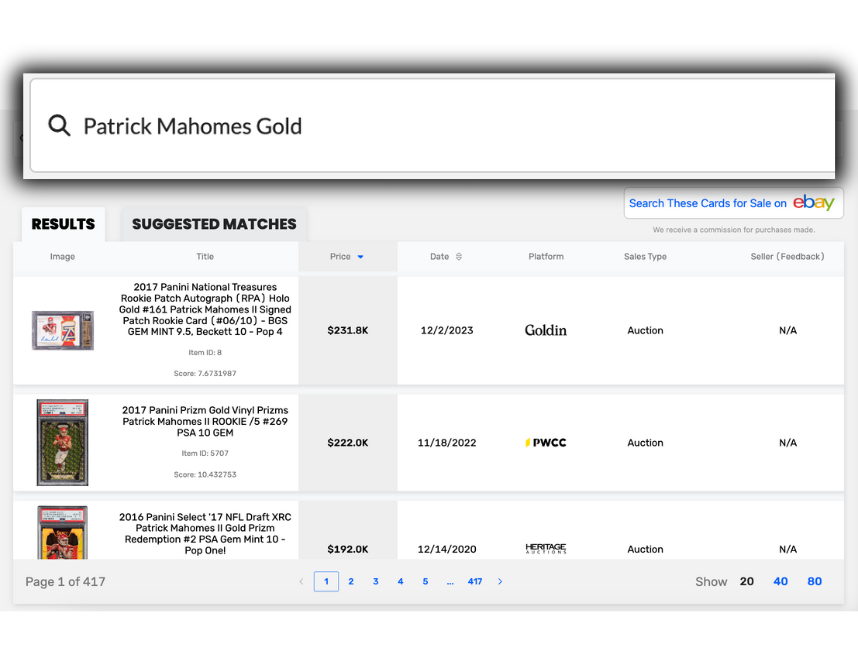858x649 pixels.
Task: Open the 2016 Panini Select listing title
Action: tap(203, 534)
